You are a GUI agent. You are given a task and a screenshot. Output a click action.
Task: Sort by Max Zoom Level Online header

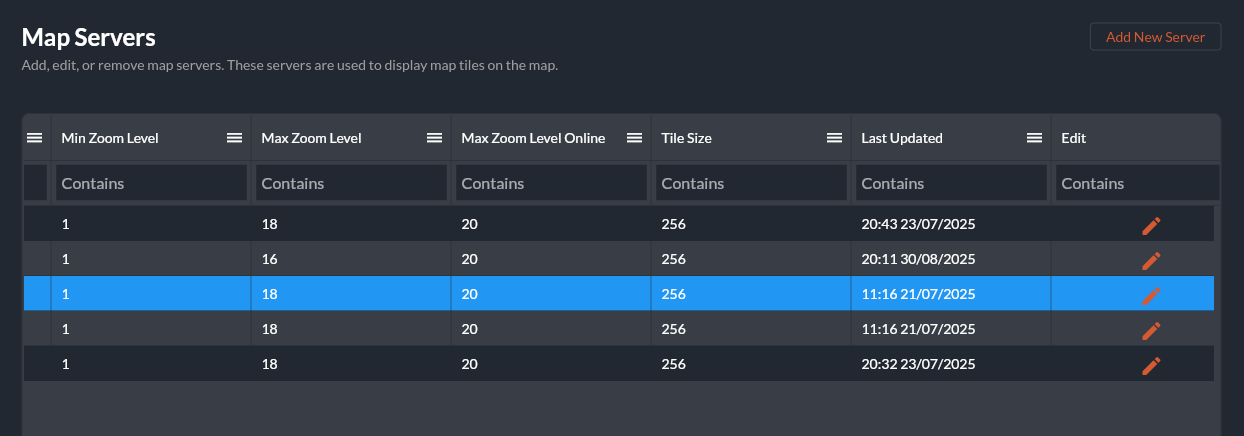[533, 138]
